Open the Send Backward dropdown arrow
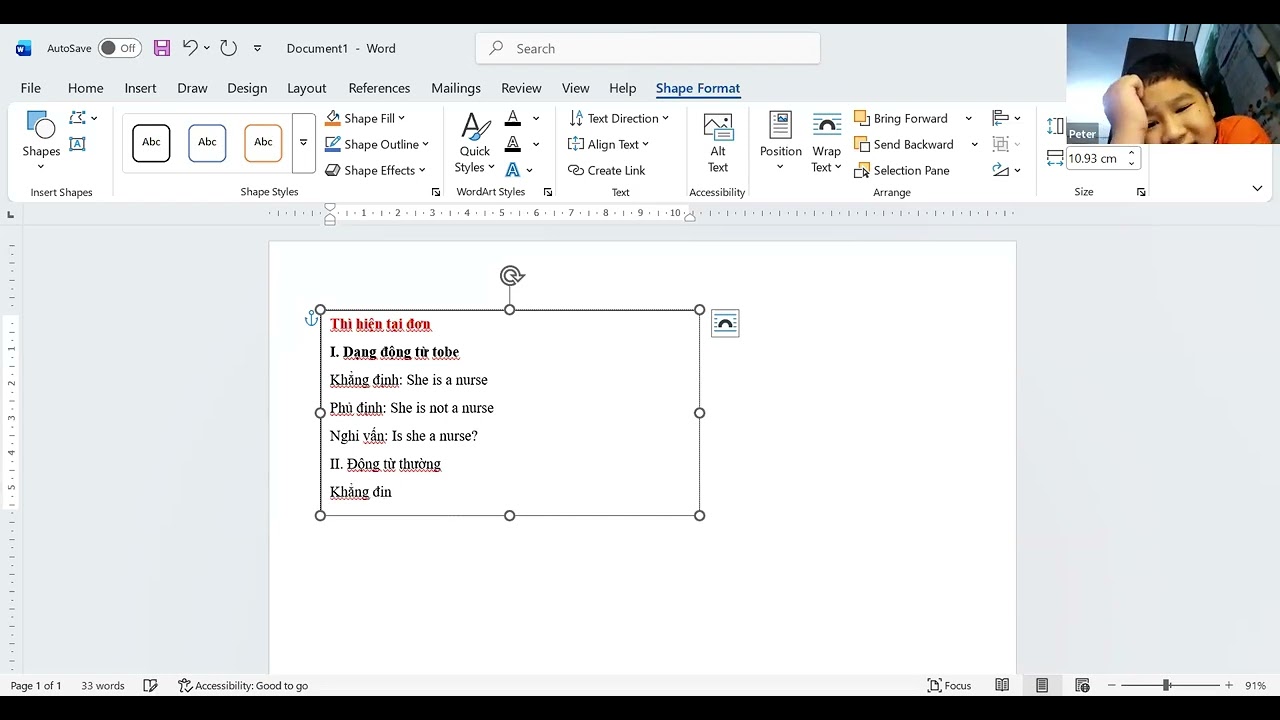The image size is (1280, 720). pyautogui.click(x=974, y=144)
